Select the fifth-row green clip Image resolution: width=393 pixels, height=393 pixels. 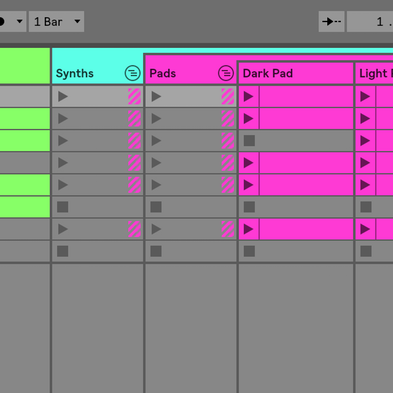(x=25, y=185)
